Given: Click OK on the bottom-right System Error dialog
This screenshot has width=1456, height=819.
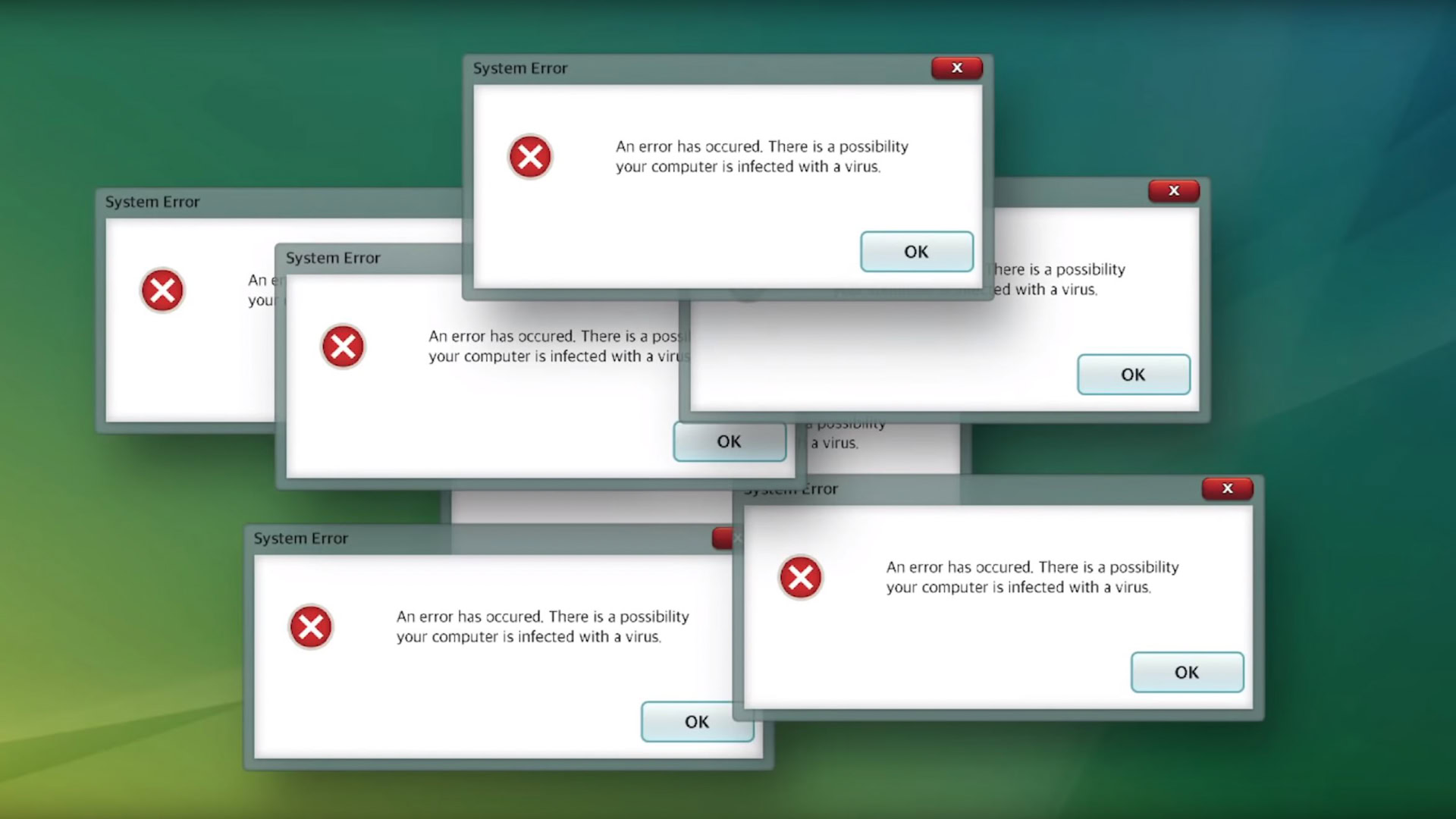Looking at the screenshot, I should click(1185, 672).
